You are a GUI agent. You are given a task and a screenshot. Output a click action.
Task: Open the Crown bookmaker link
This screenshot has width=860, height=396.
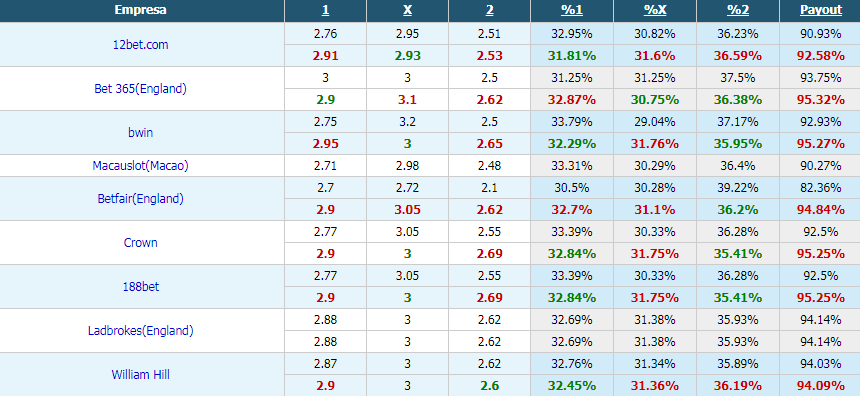click(x=140, y=242)
